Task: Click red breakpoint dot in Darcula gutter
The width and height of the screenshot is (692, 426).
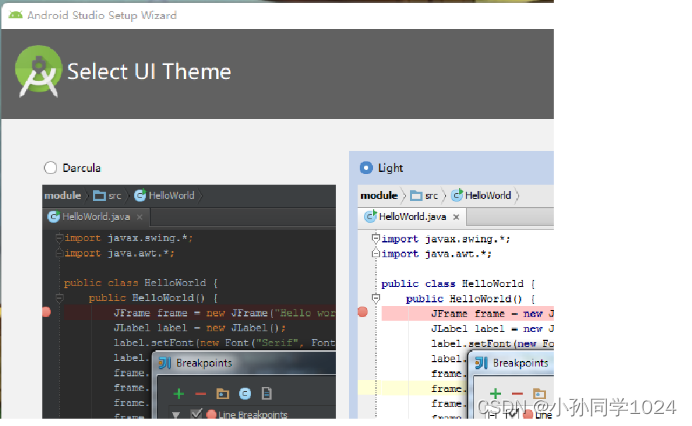Action: (46, 312)
